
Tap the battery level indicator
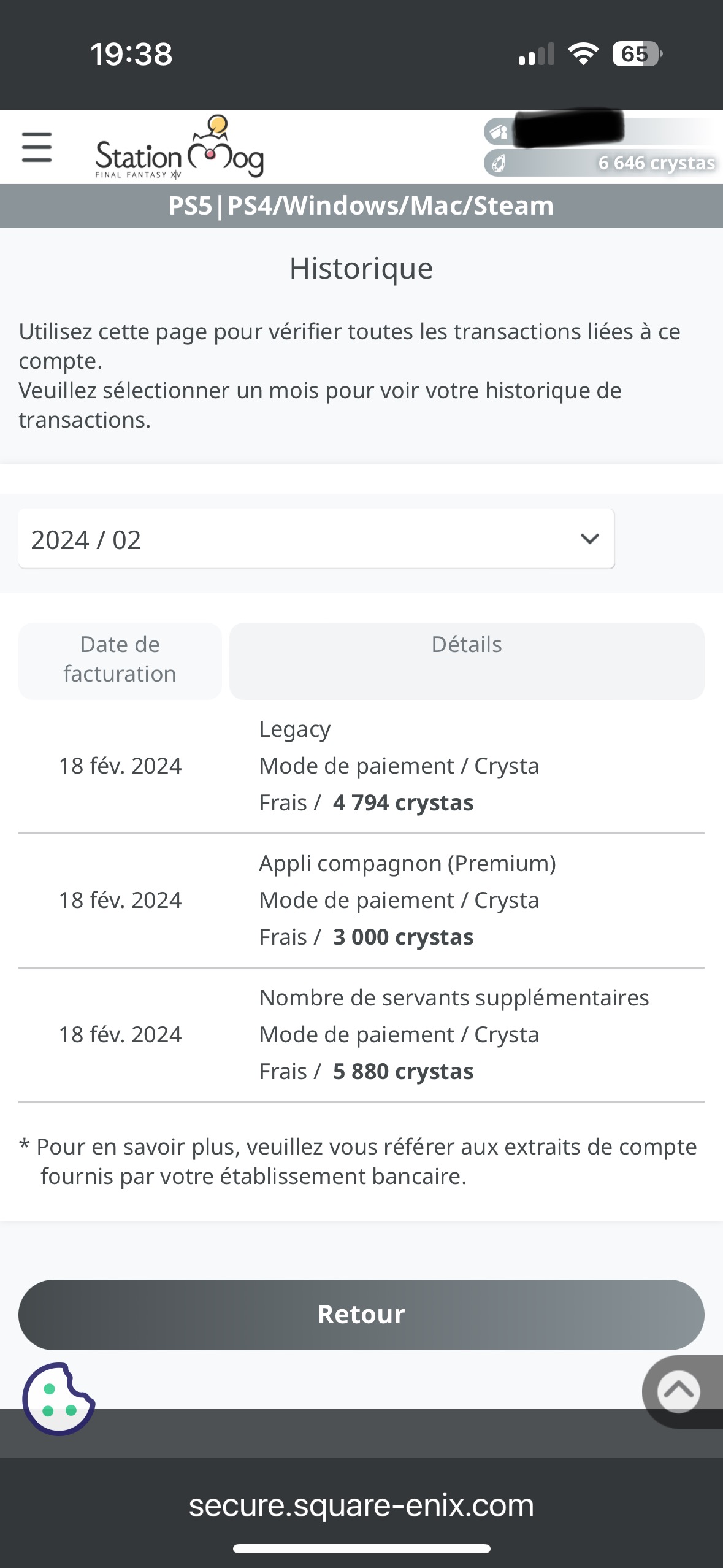(x=636, y=54)
